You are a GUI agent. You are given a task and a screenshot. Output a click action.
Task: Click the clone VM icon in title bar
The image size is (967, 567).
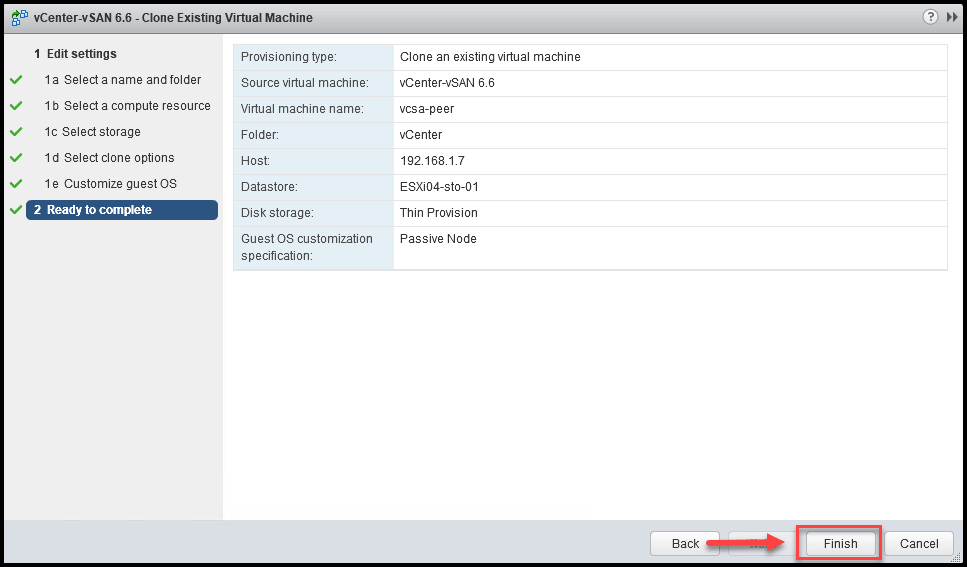pos(20,18)
